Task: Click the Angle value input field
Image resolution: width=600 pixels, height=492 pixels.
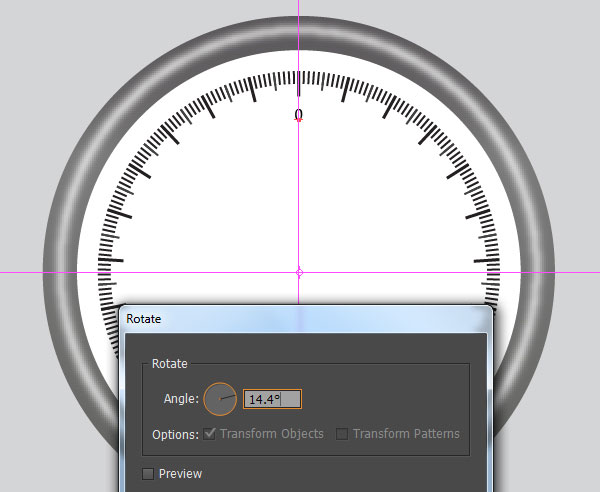Action: pos(272,399)
